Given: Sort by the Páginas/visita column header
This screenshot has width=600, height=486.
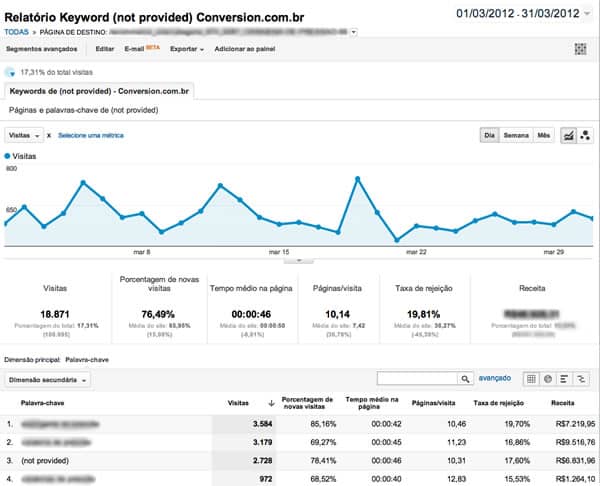Looking at the screenshot, I should 434,403.
